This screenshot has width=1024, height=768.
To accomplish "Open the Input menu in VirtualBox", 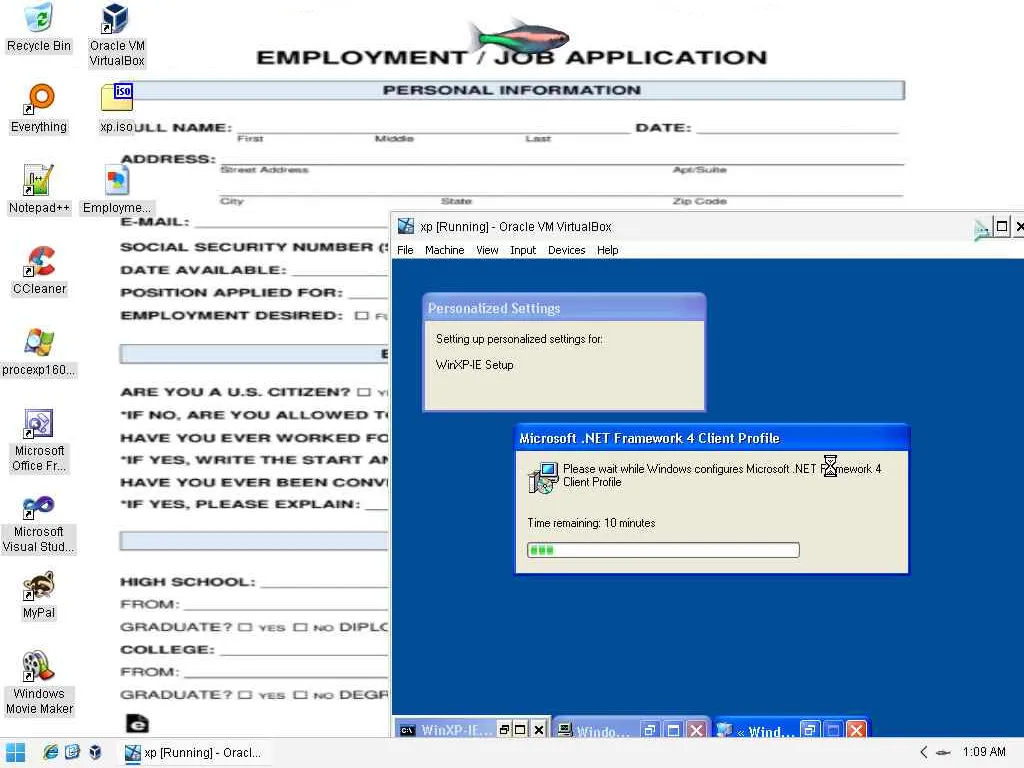I will coord(522,250).
